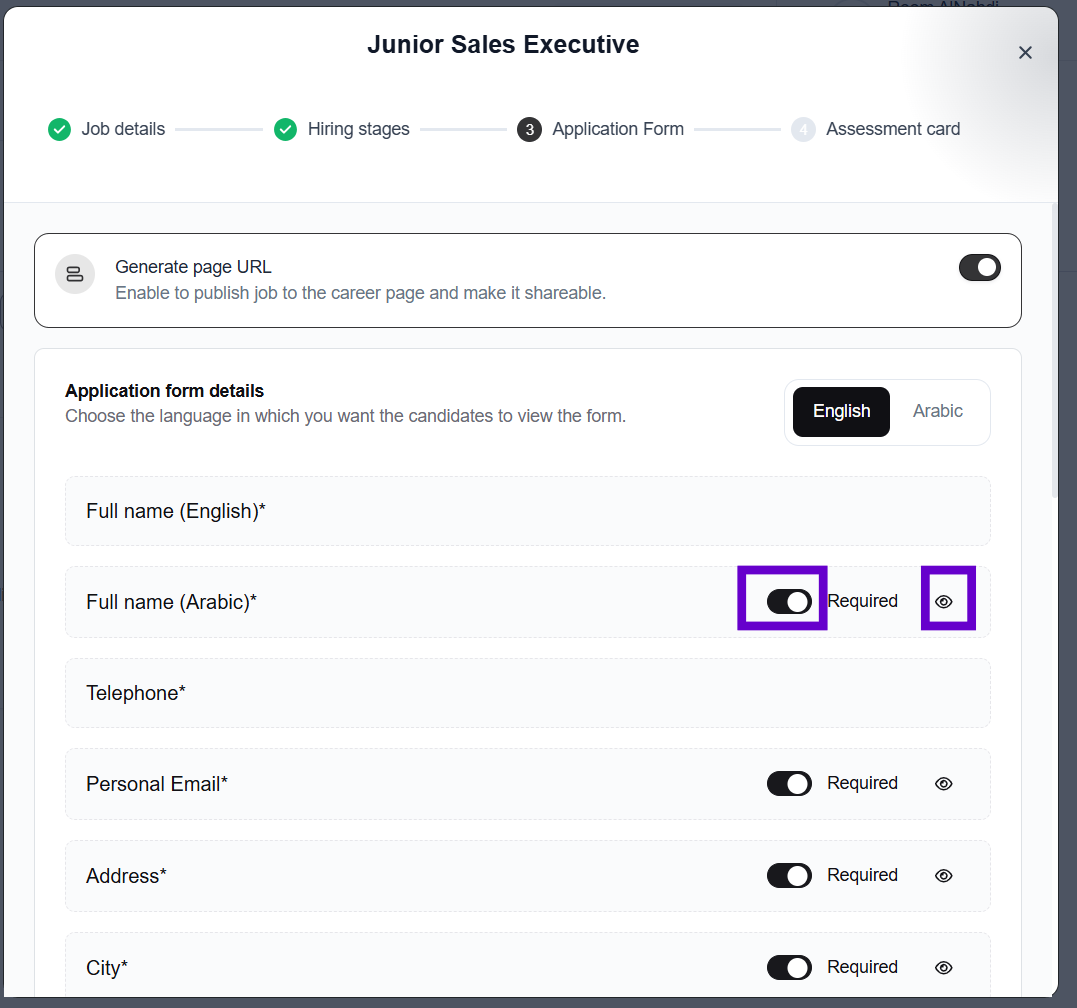This screenshot has height=1008, width=1077.
Task: Switch form language to Arabic
Action: pyautogui.click(x=937, y=411)
